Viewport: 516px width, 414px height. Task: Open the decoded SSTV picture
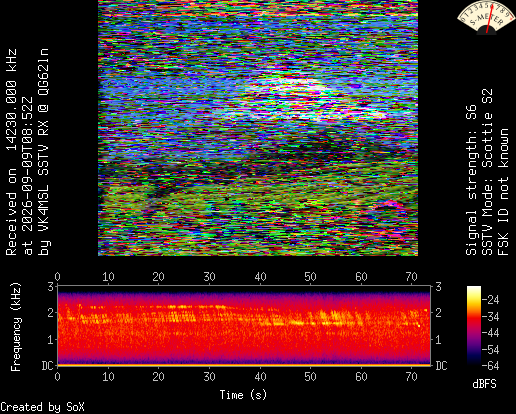[x=258, y=128]
